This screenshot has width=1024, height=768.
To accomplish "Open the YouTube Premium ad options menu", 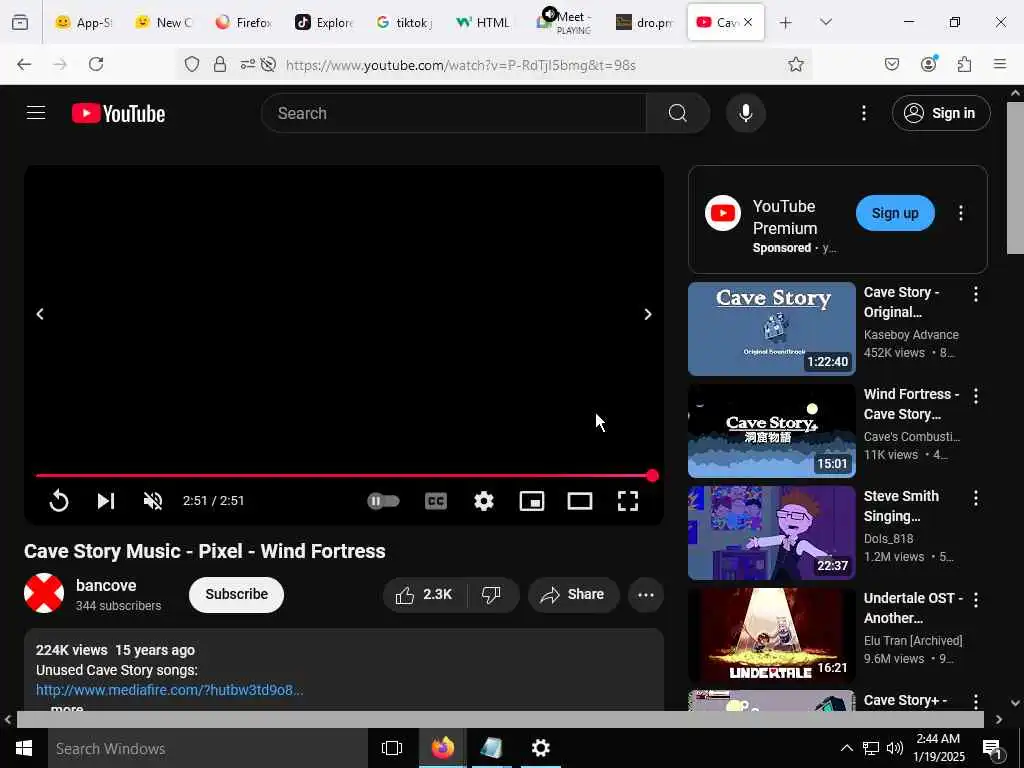I will click(x=961, y=213).
